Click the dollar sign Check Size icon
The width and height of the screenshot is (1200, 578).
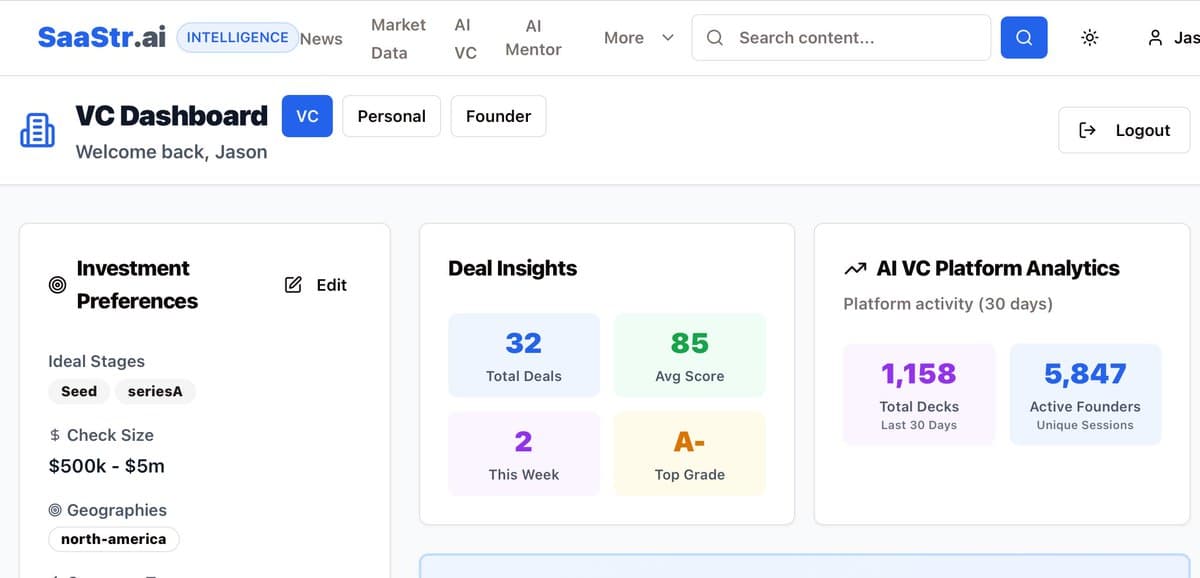pyautogui.click(x=55, y=435)
